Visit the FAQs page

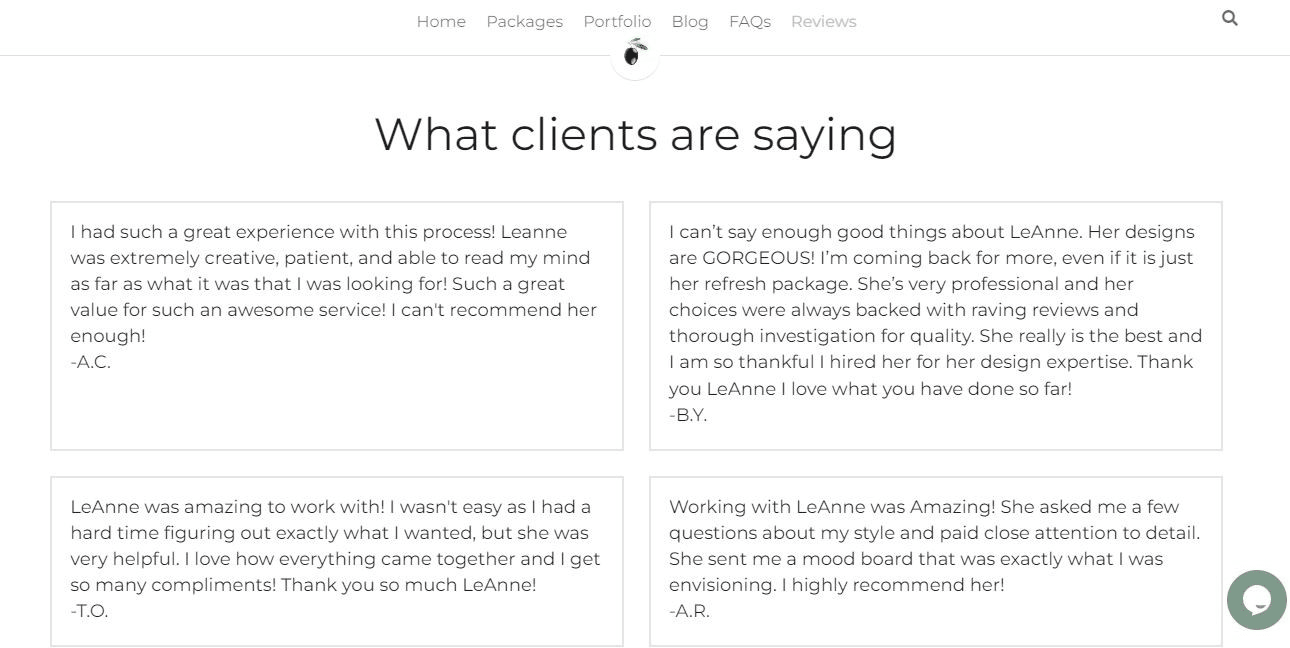pos(750,22)
